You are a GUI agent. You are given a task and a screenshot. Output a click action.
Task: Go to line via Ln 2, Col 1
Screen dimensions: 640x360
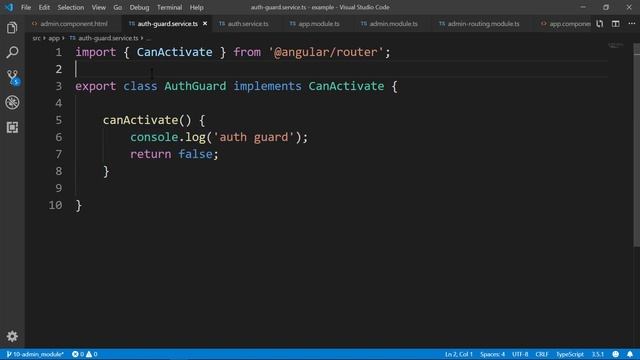pyautogui.click(x=459, y=354)
